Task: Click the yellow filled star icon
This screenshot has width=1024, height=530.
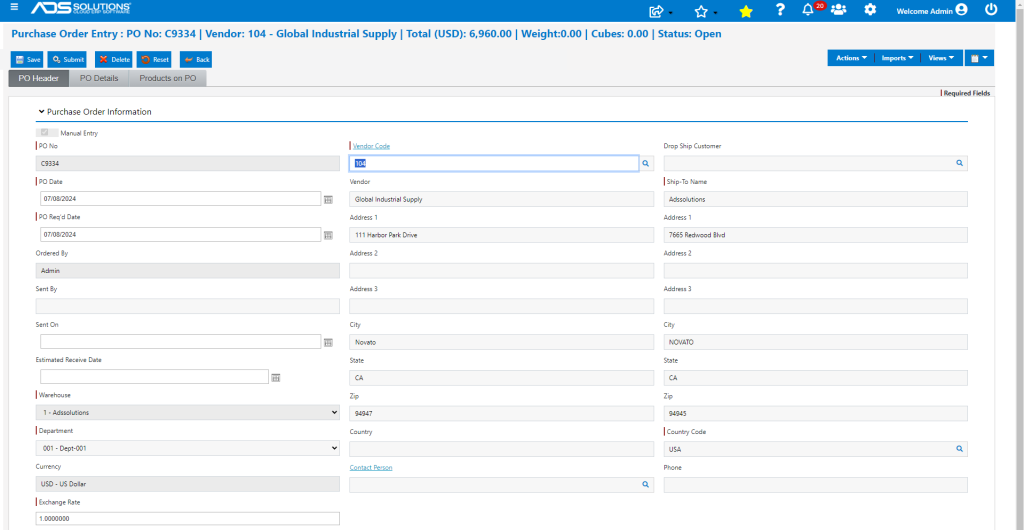Action: coord(746,10)
